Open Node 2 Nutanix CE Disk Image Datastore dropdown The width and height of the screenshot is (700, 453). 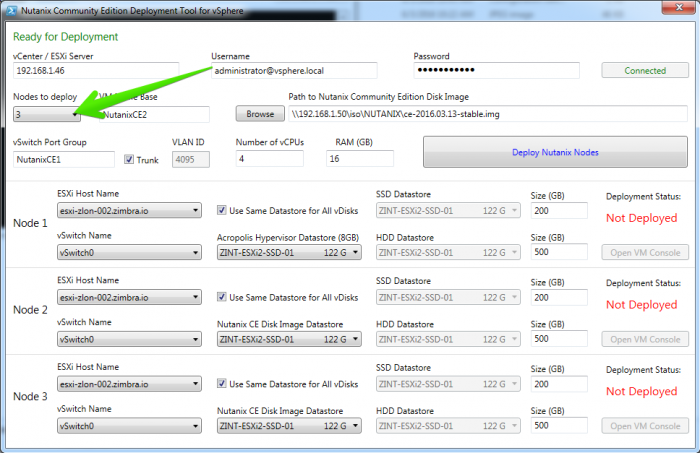[289, 339]
